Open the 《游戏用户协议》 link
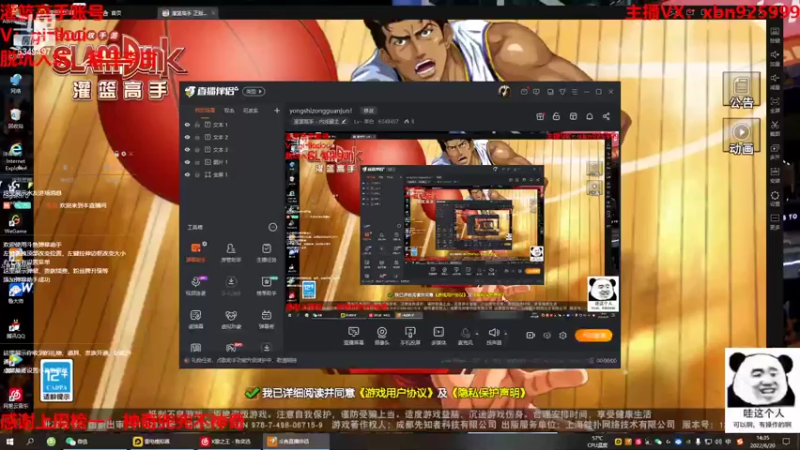 point(396,393)
